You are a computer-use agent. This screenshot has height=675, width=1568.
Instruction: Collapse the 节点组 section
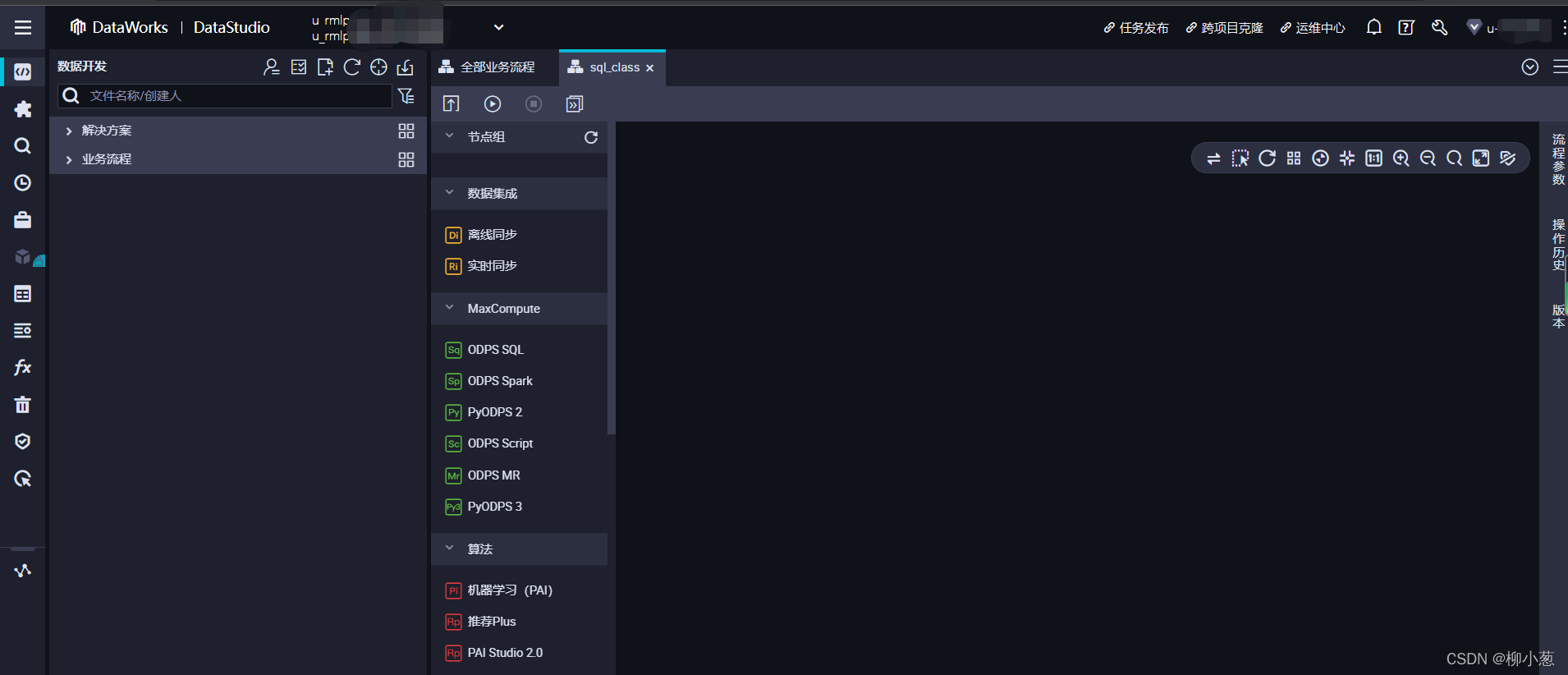[x=449, y=136]
